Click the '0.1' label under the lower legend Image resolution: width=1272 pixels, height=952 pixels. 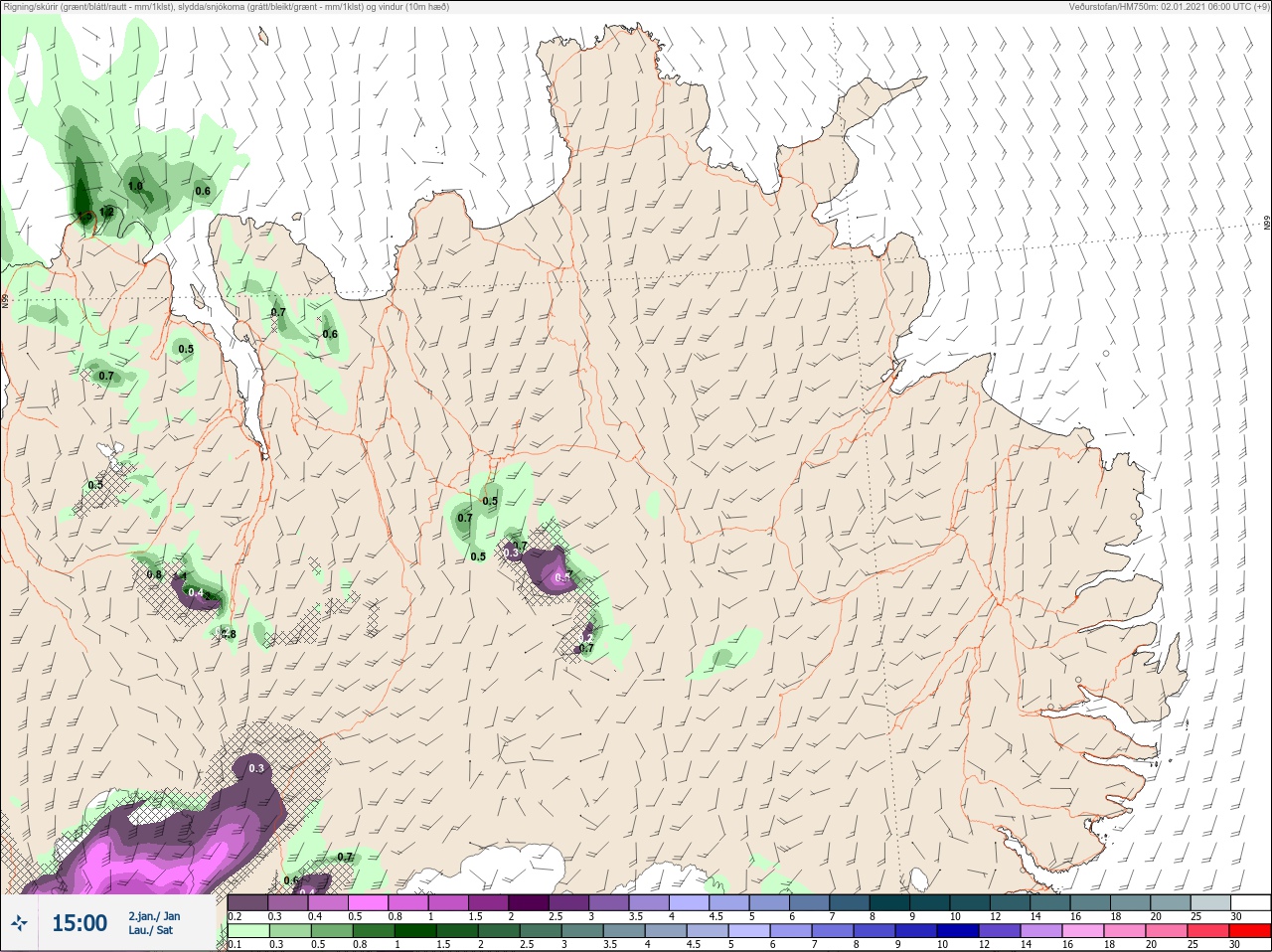coord(235,945)
